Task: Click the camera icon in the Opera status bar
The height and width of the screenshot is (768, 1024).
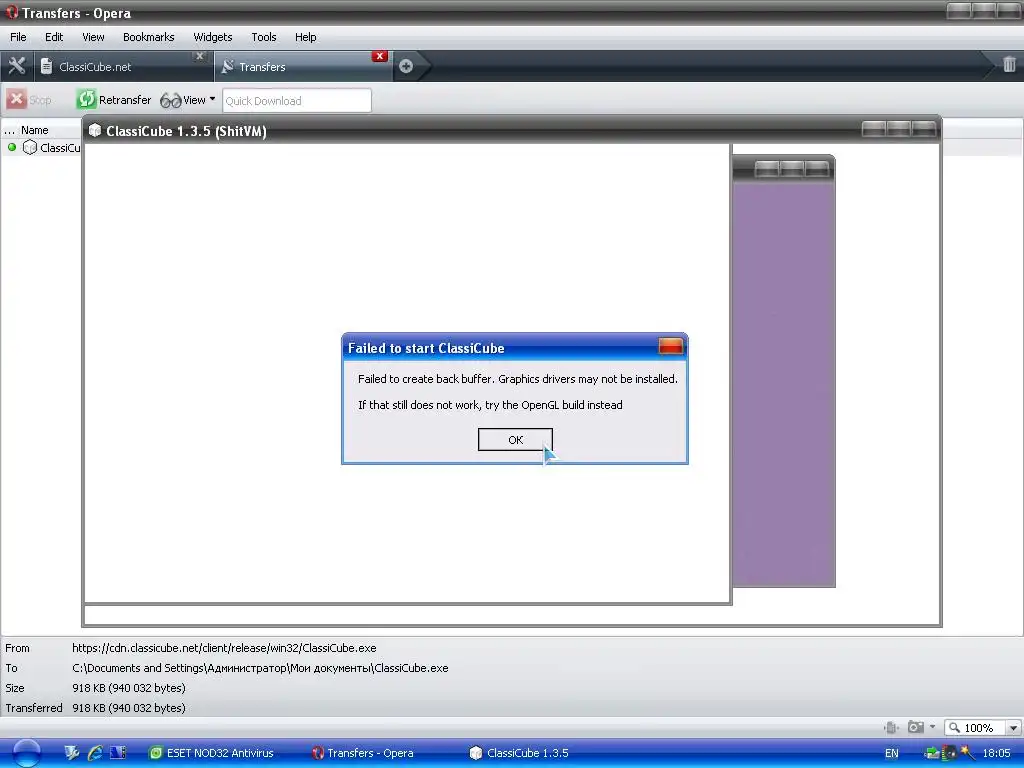Action: coord(916,727)
